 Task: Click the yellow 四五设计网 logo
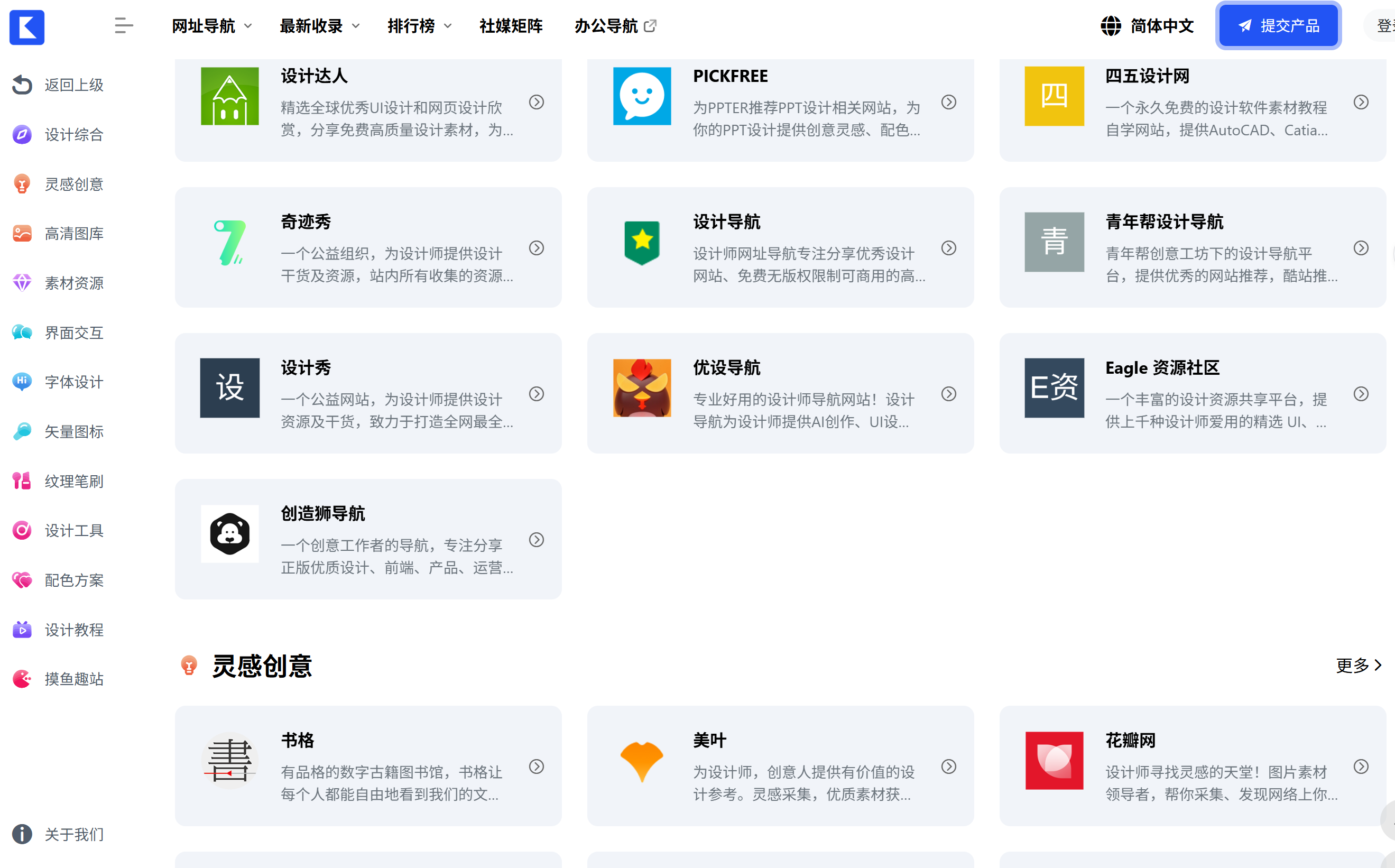[1055, 96]
